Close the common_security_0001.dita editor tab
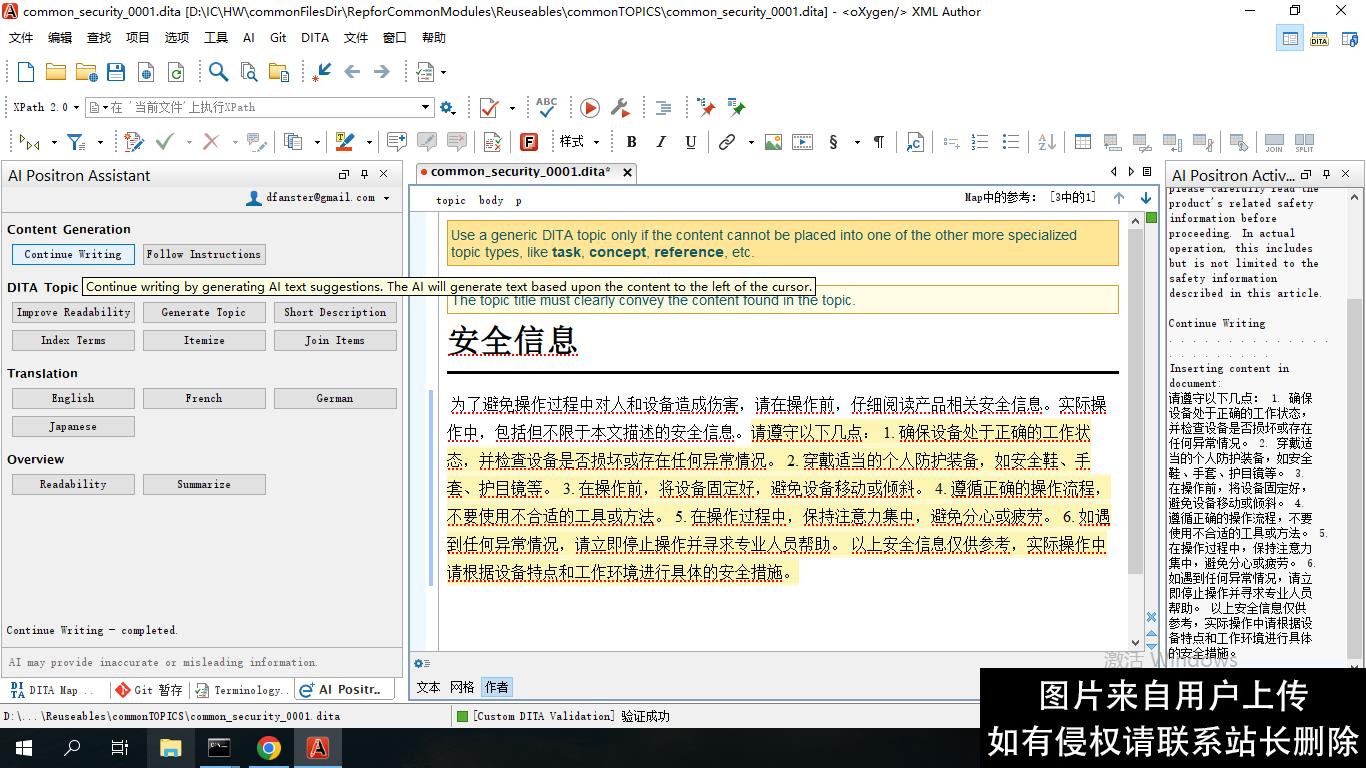This screenshot has height=768, width=1366. tap(627, 172)
